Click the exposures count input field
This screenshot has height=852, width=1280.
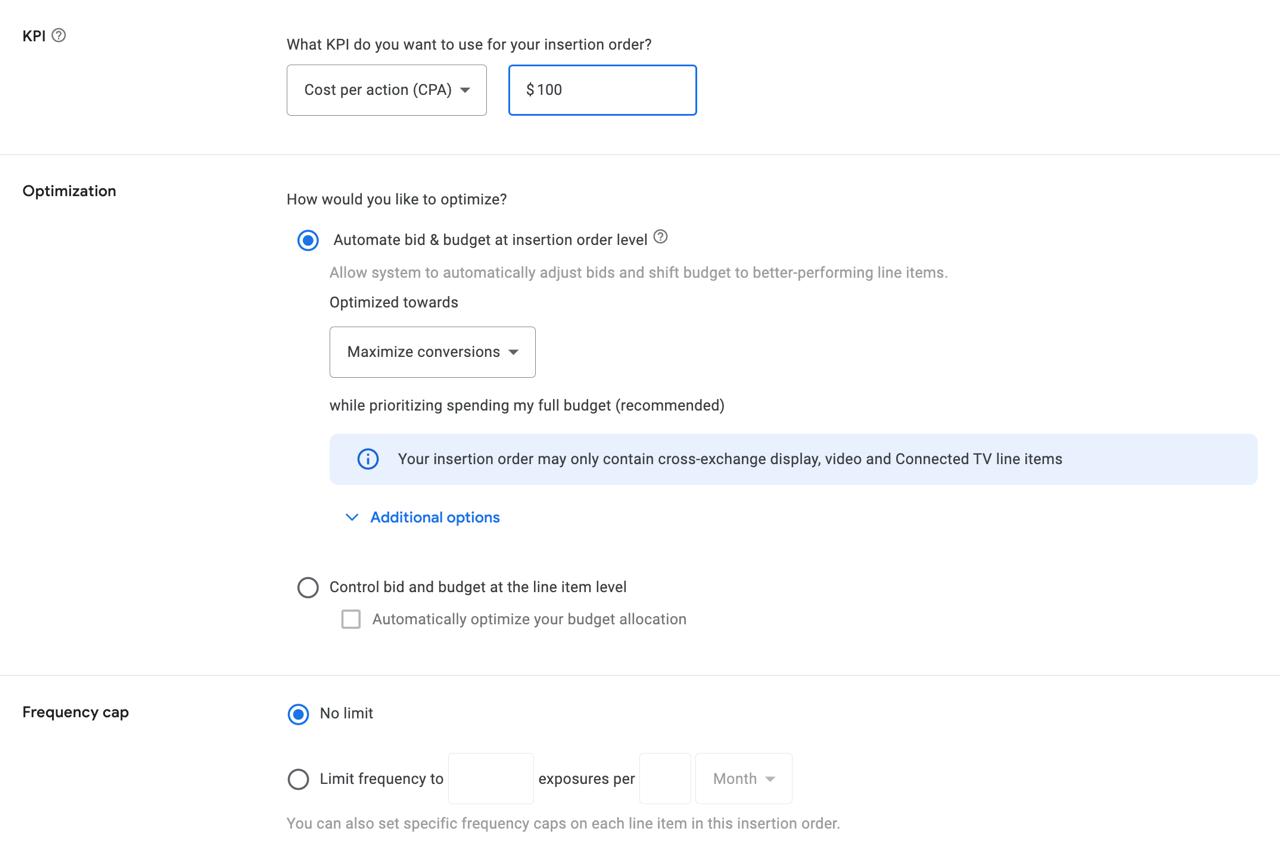(491, 779)
